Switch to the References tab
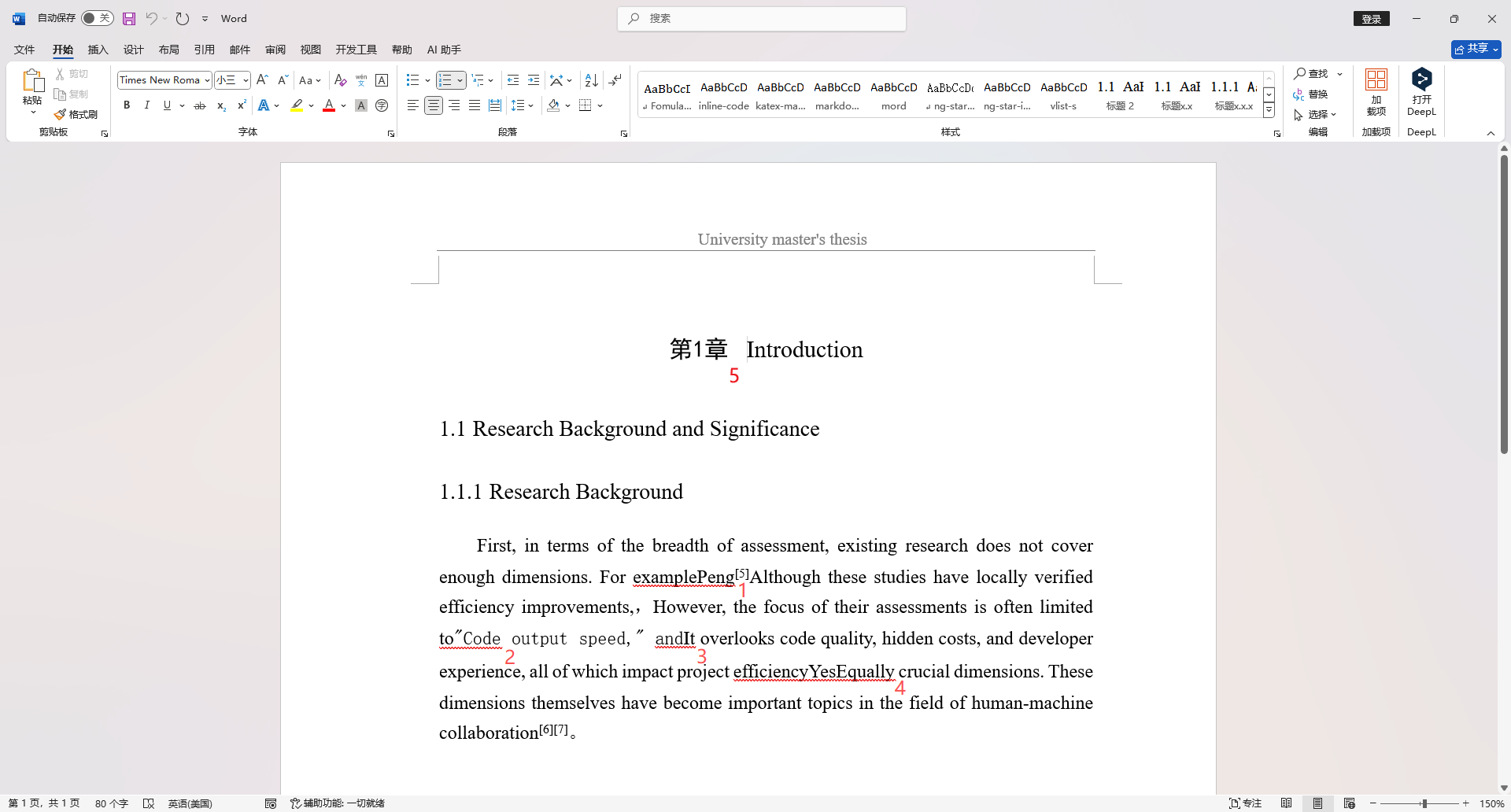Viewport: 1511px width, 812px height. [204, 50]
